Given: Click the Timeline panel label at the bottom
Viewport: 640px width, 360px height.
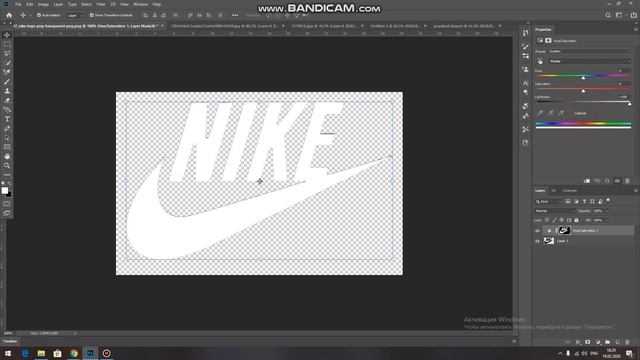Looking at the screenshot, I should click(11, 341).
